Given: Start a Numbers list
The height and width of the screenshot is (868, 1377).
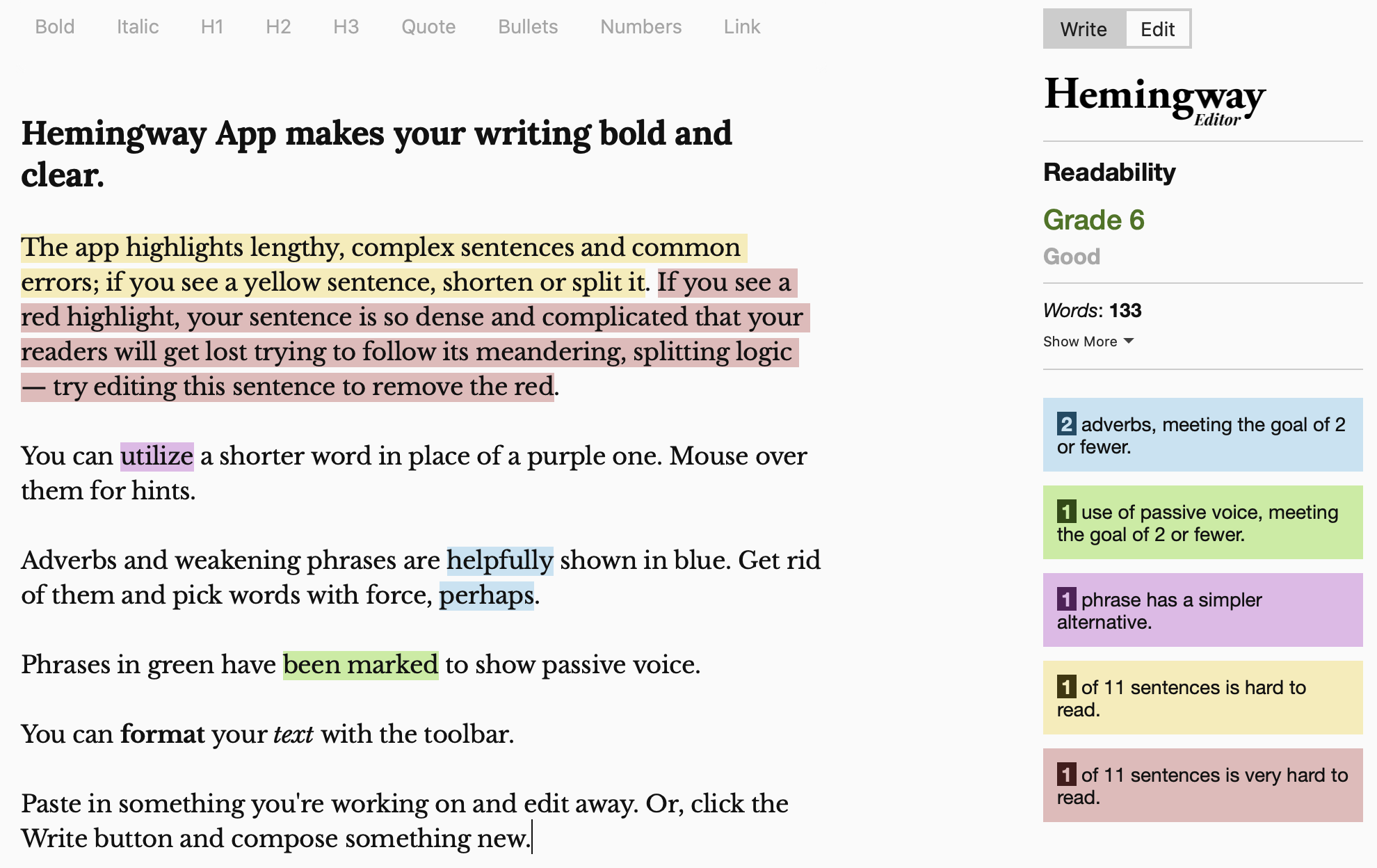Looking at the screenshot, I should coord(641,26).
